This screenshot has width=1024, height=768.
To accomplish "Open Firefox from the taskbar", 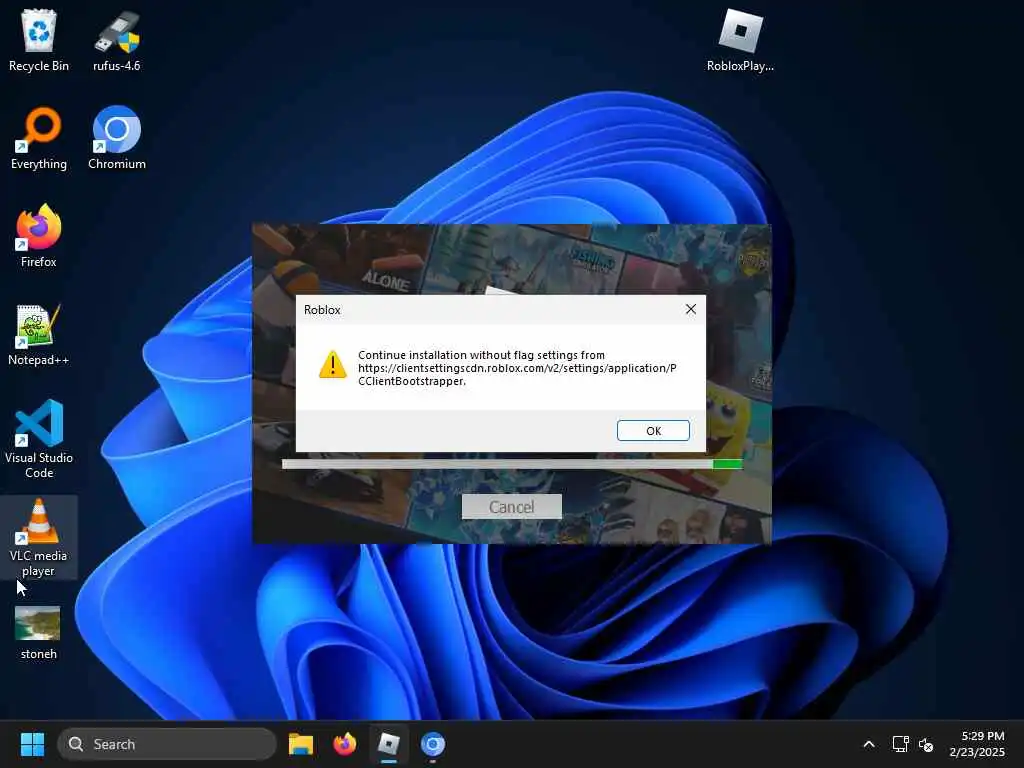I will pos(345,744).
